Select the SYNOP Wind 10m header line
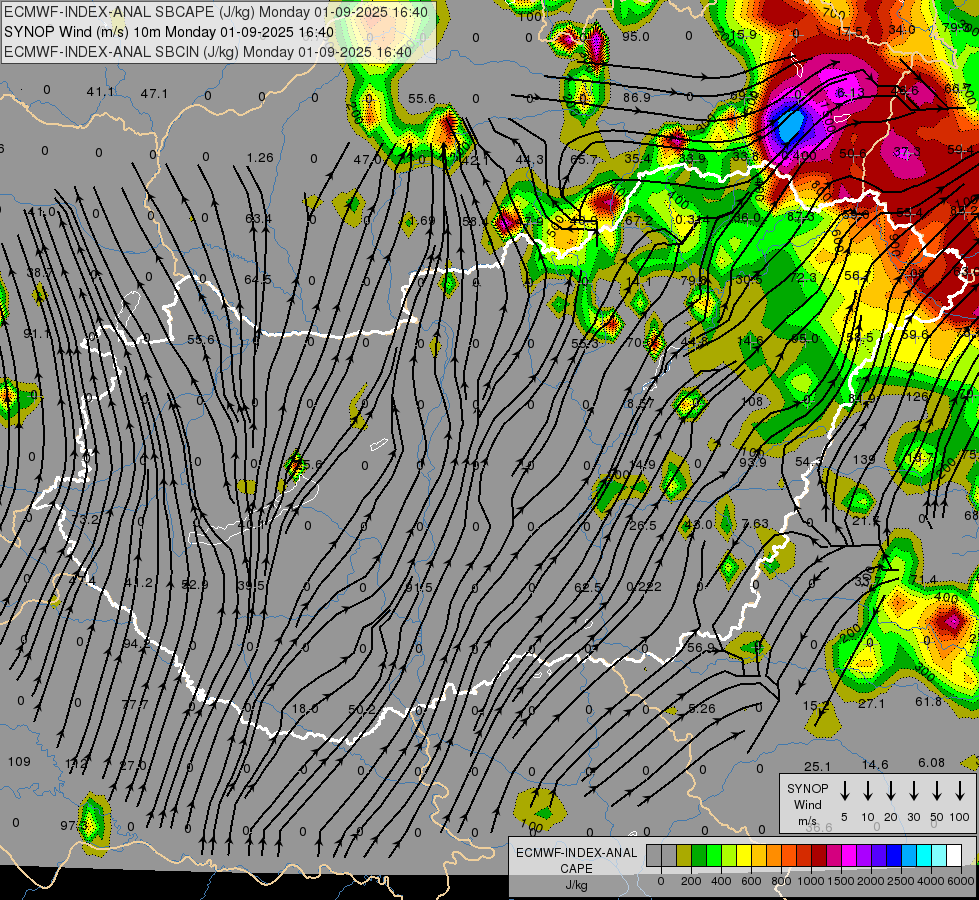The height and width of the screenshot is (900, 979). pos(169,32)
